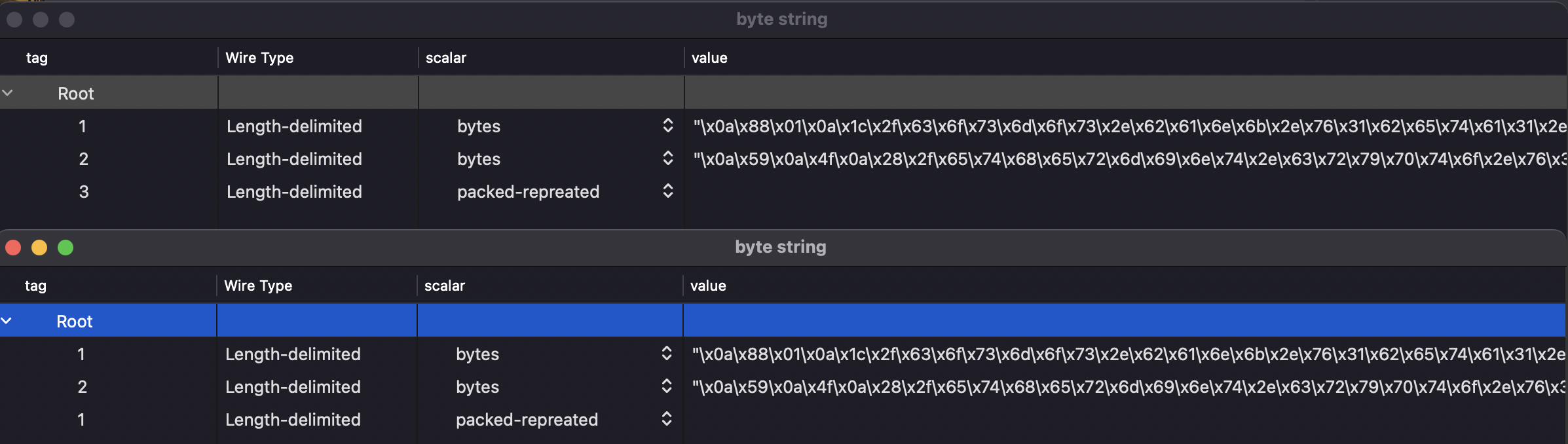Viewport: 1568px width, 444px height.
Task: Collapse the highlighted Root row in bottom window
Action: tap(7, 321)
